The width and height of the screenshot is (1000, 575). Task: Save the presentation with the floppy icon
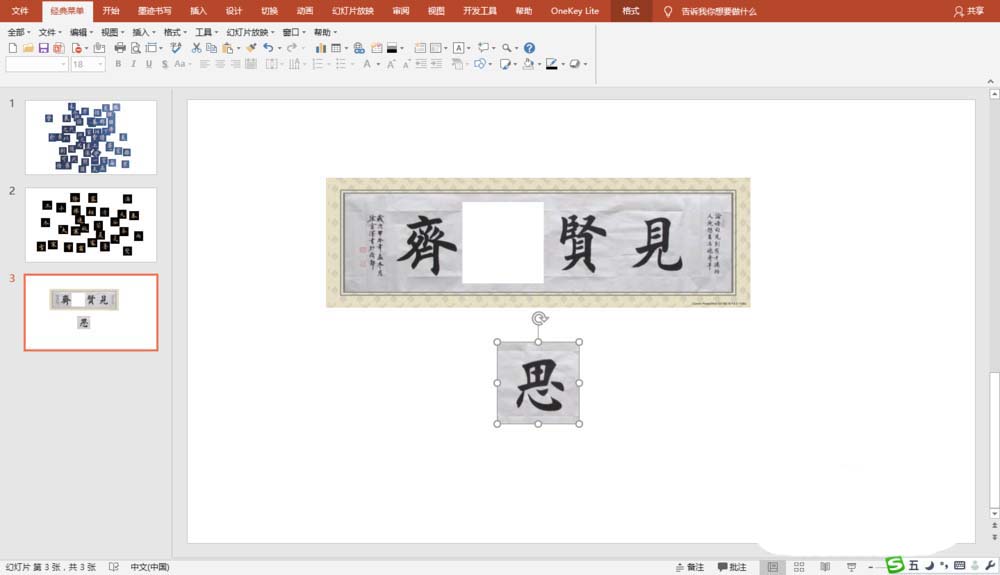click(43, 48)
